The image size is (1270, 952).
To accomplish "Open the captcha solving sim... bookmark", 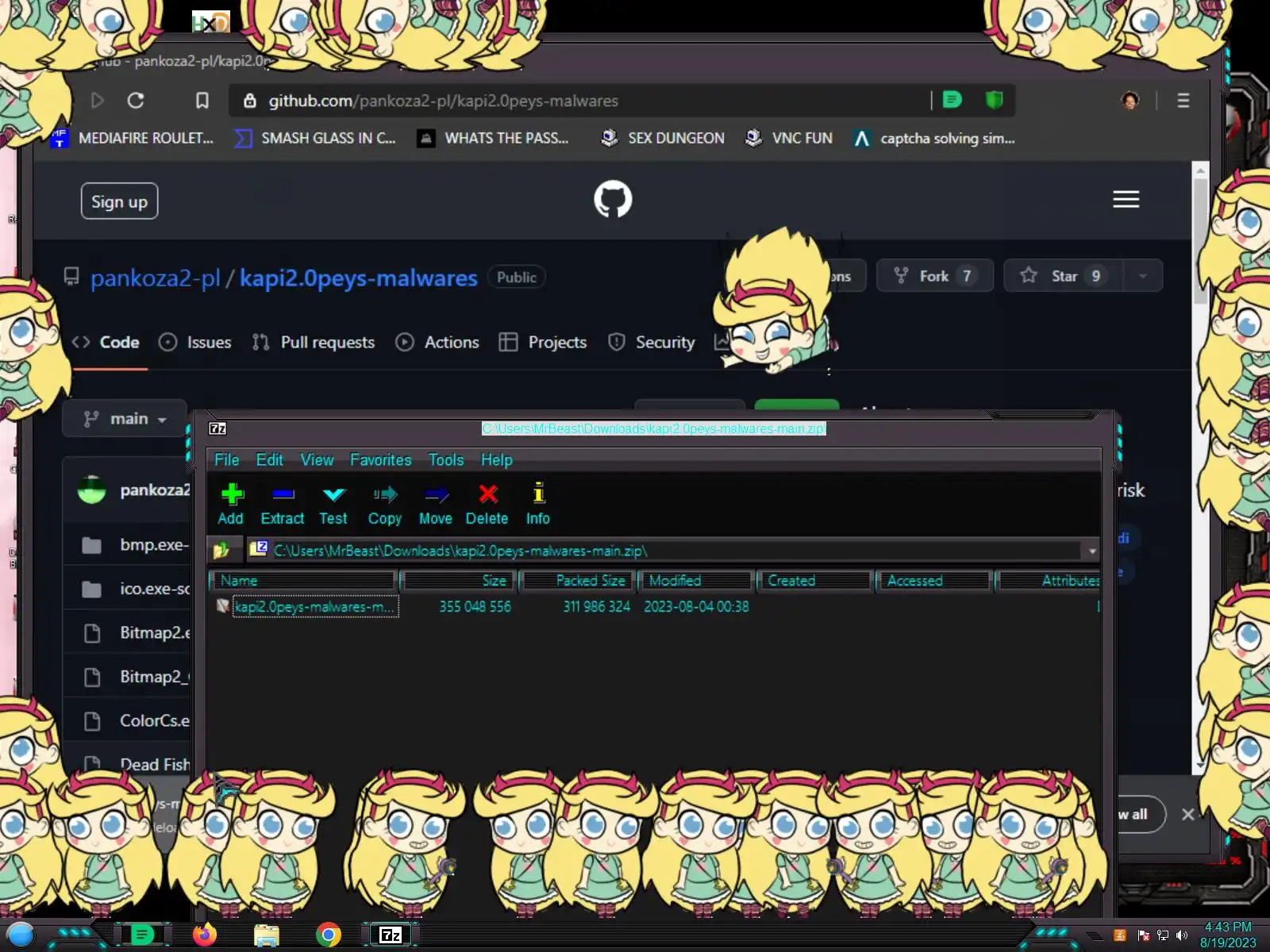I will point(934,138).
